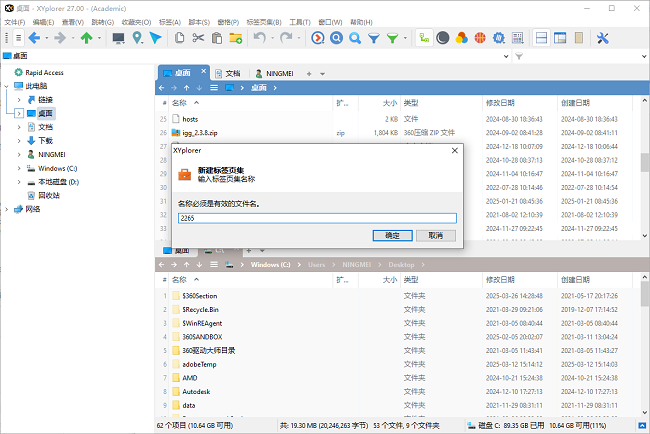Close the 桌面 tab
This screenshot has width=650, height=434.
(204, 71)
